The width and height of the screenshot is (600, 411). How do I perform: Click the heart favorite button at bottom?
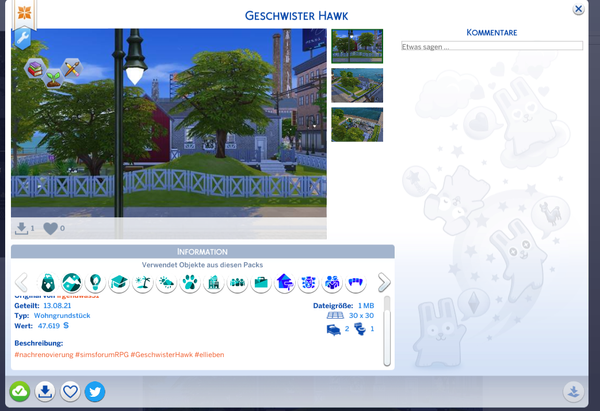click(70, 391)
